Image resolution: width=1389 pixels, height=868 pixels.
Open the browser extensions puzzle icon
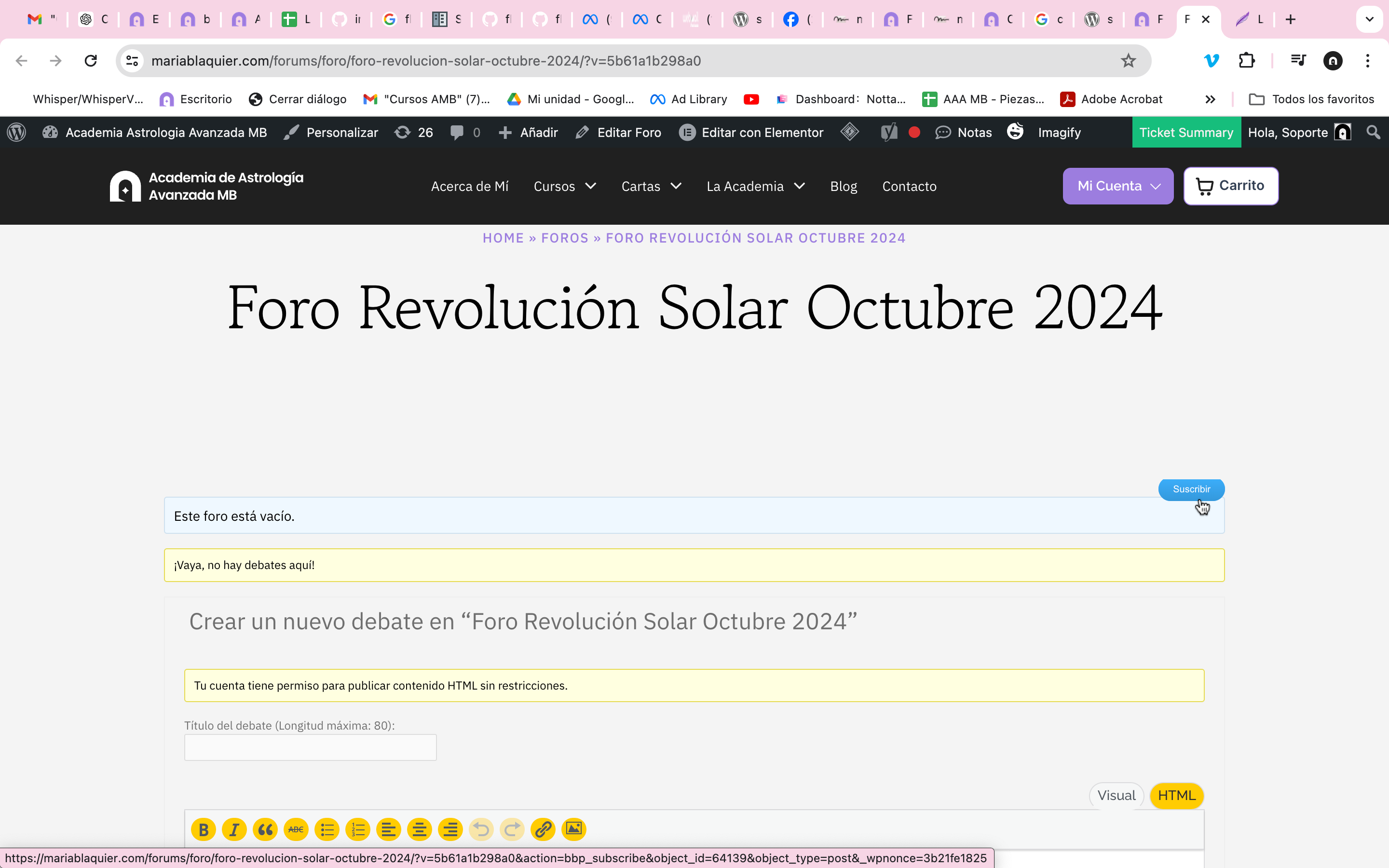point(1247,61)
